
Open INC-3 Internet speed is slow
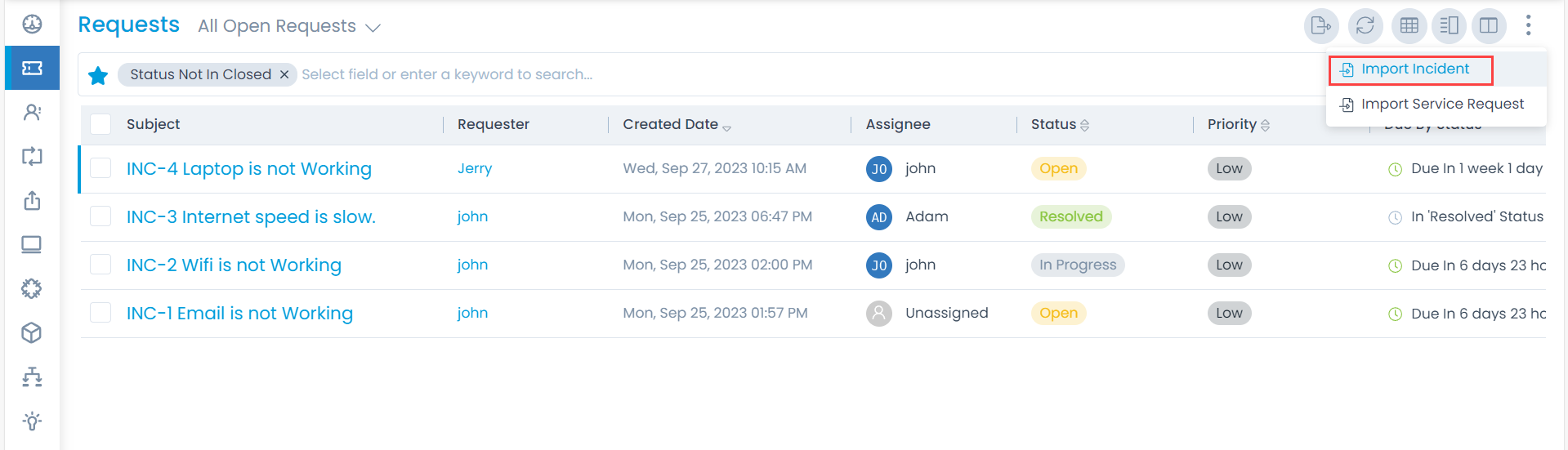click(251, 217)
